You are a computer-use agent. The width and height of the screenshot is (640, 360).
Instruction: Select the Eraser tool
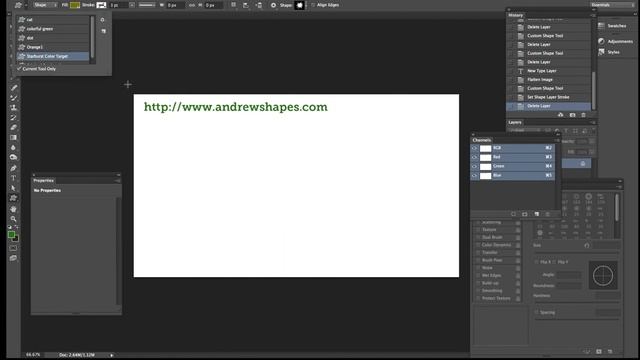[13, 128]
